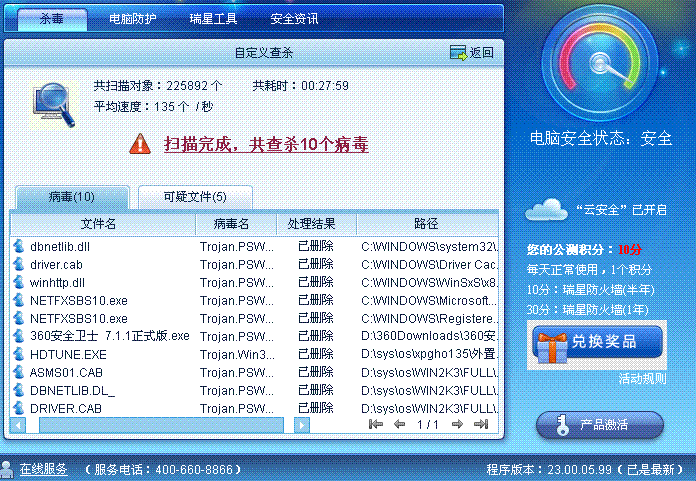Click the magnifier scan computer icon
The width and height of the screenshot is (696, 481).
pos(53,105)
